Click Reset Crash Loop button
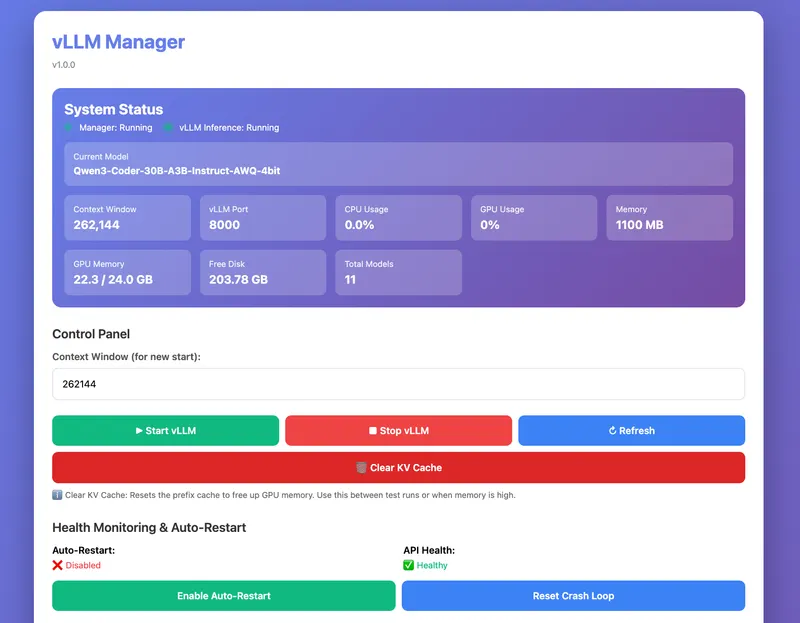The height and width of the screenshot is (623, 800). [x=573, y=595]
